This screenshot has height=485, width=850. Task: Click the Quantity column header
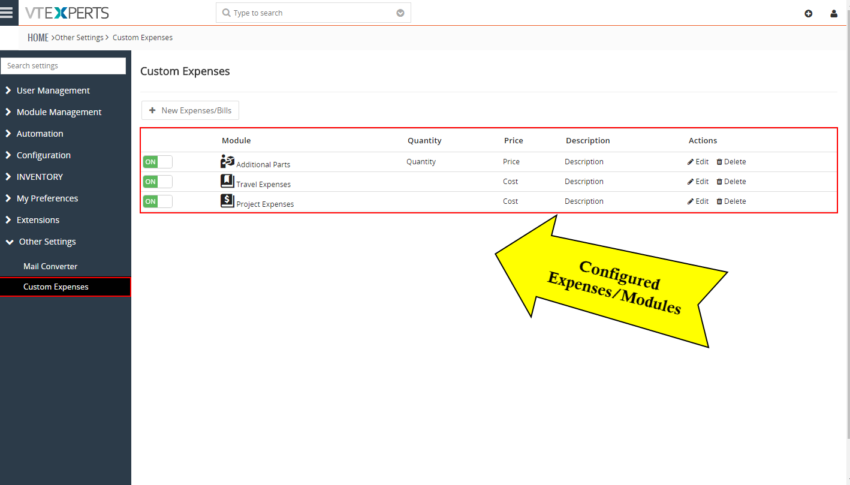[x=424, y=140]
